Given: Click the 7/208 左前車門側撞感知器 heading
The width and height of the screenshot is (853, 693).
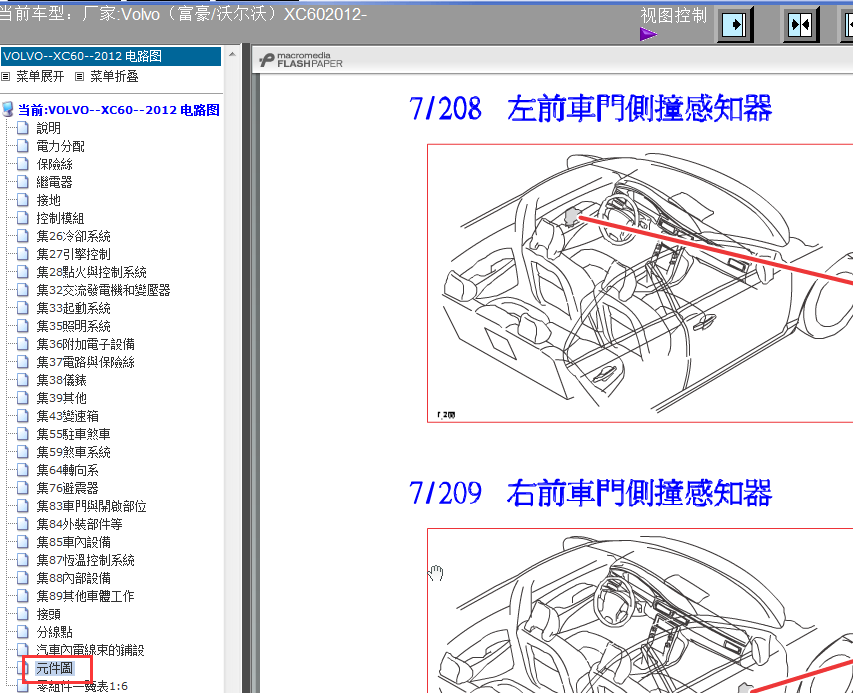Looking at the screenshot, I should (x=590, y=108).
